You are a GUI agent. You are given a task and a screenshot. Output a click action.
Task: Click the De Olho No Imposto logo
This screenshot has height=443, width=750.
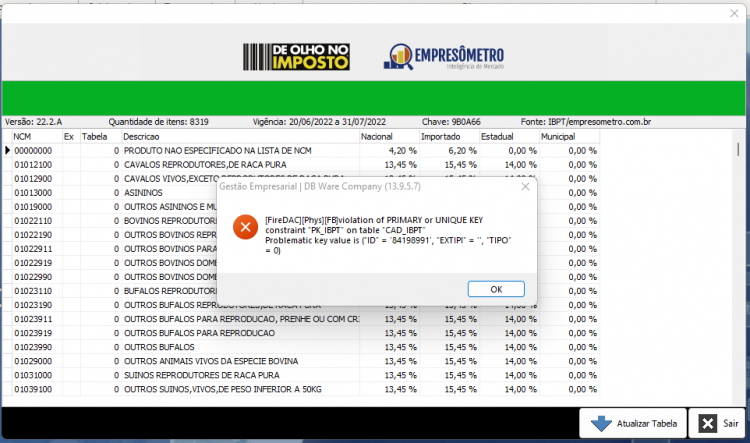296,57
